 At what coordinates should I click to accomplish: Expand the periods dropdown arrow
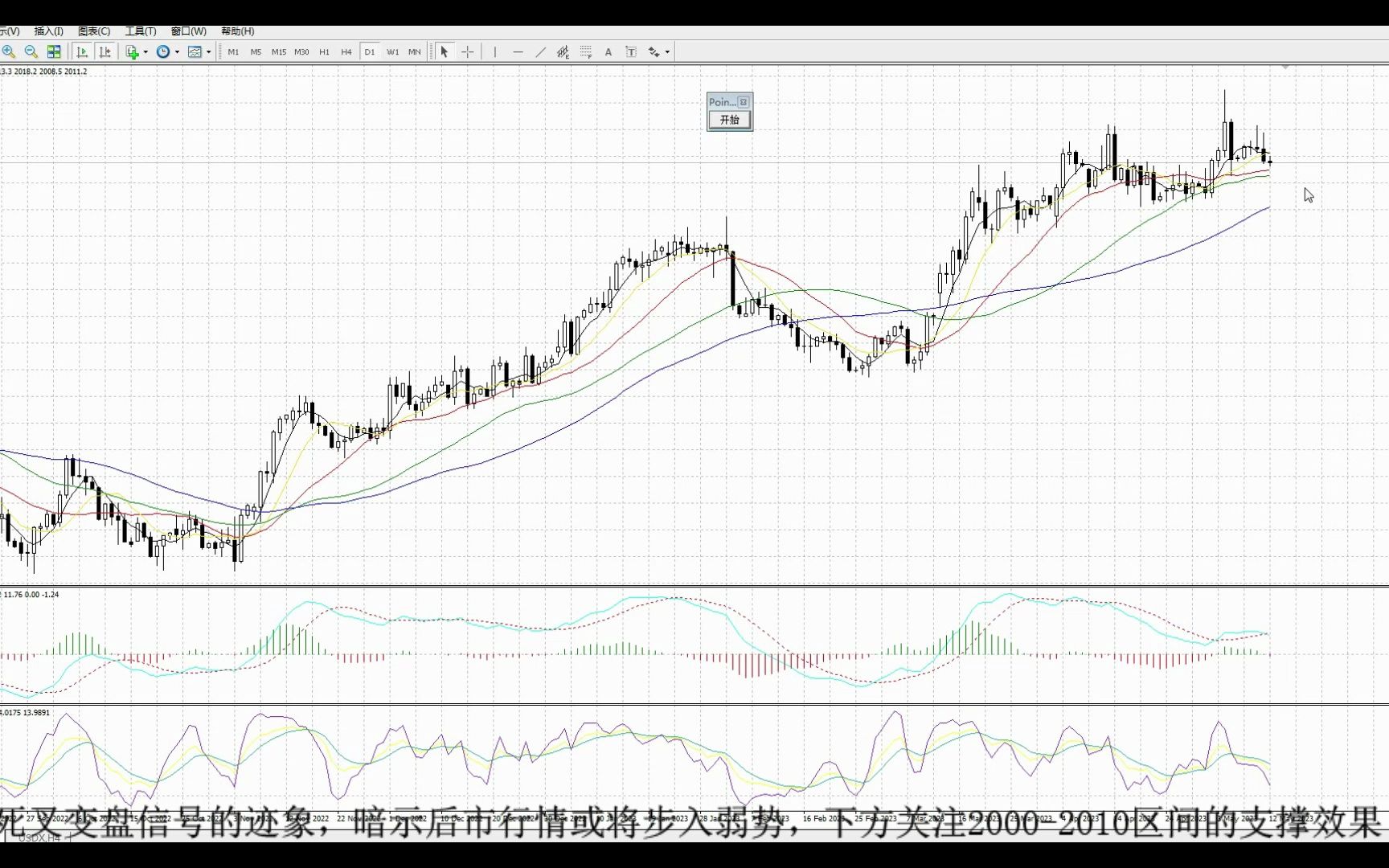(x=177, y=52)
